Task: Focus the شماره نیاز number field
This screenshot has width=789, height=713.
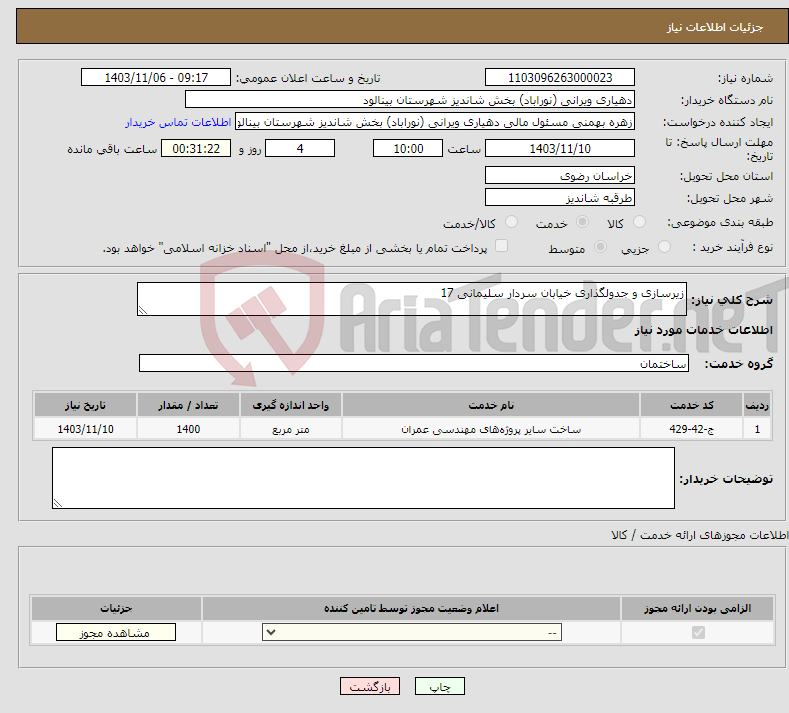Action: click(x=560, y=77)
